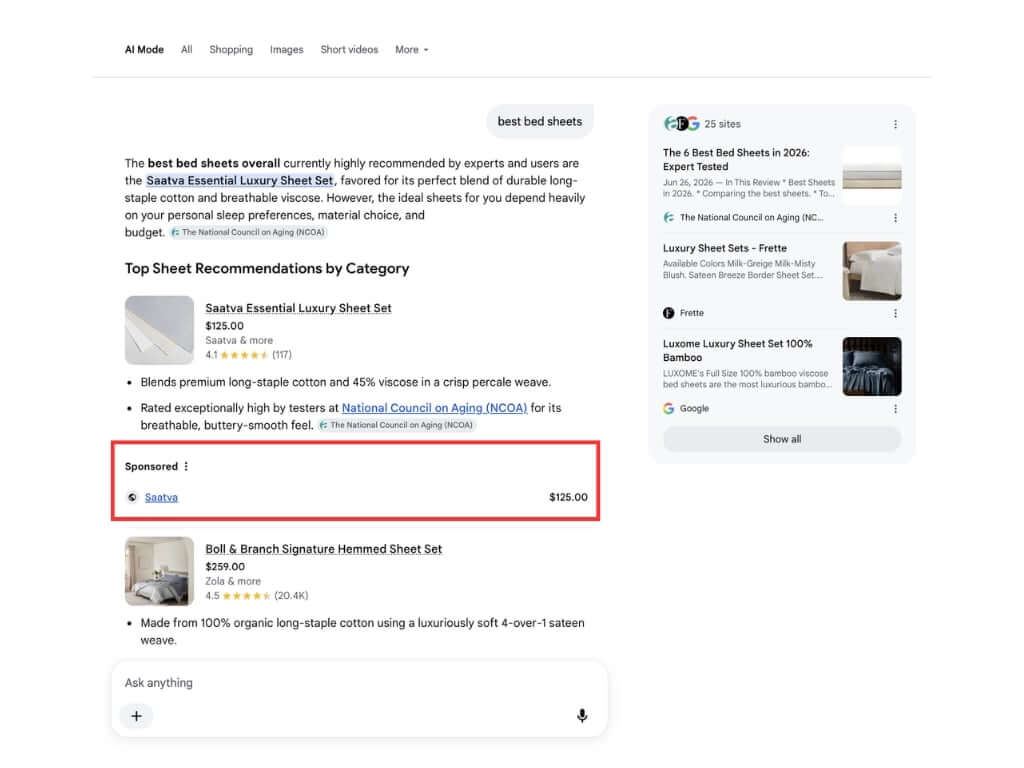Open the Boll & Branch product image
1024x768 pixels.
tap(159, 571)
